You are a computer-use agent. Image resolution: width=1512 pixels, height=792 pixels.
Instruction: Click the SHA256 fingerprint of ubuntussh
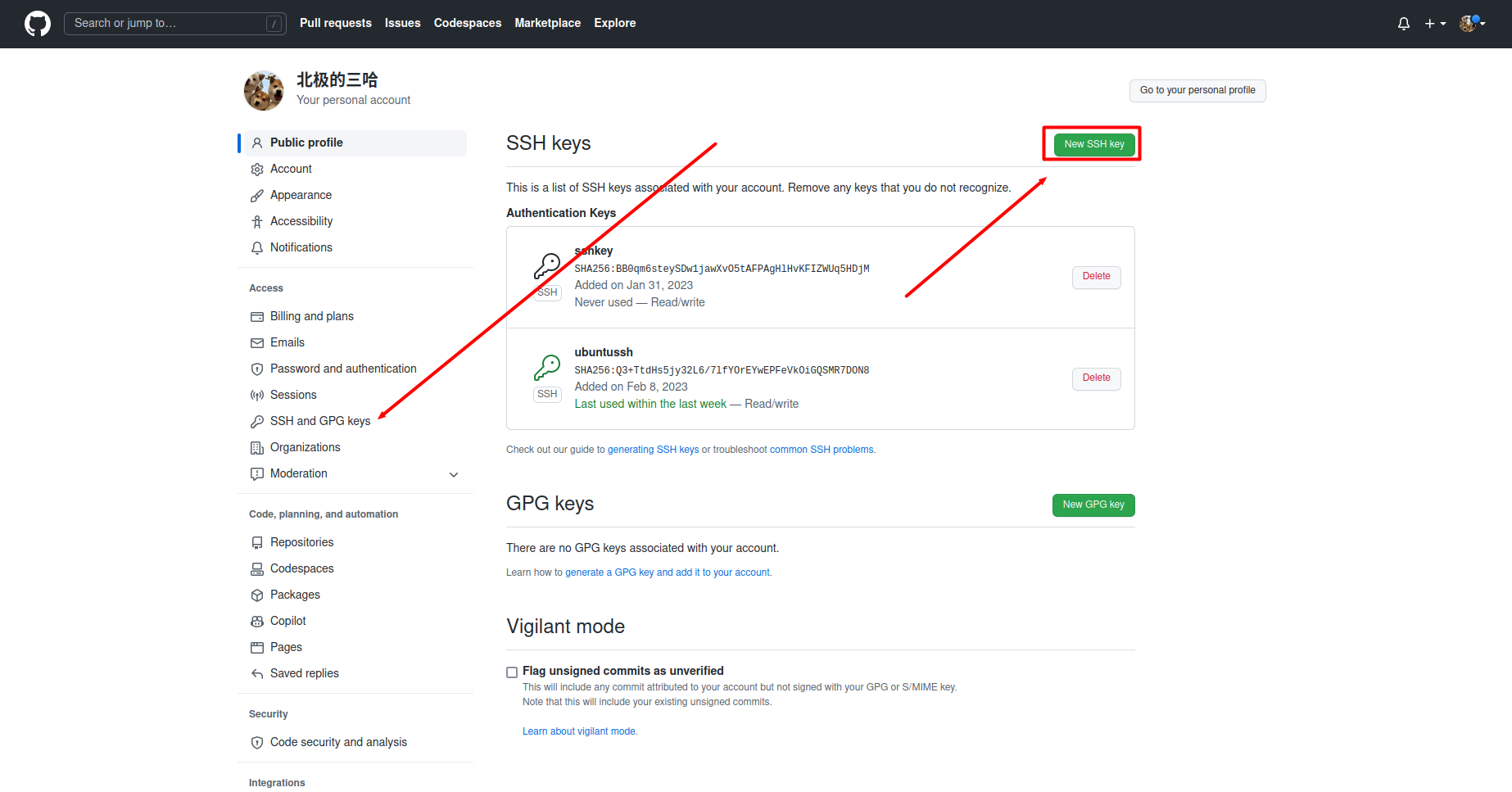pos(722,370)
